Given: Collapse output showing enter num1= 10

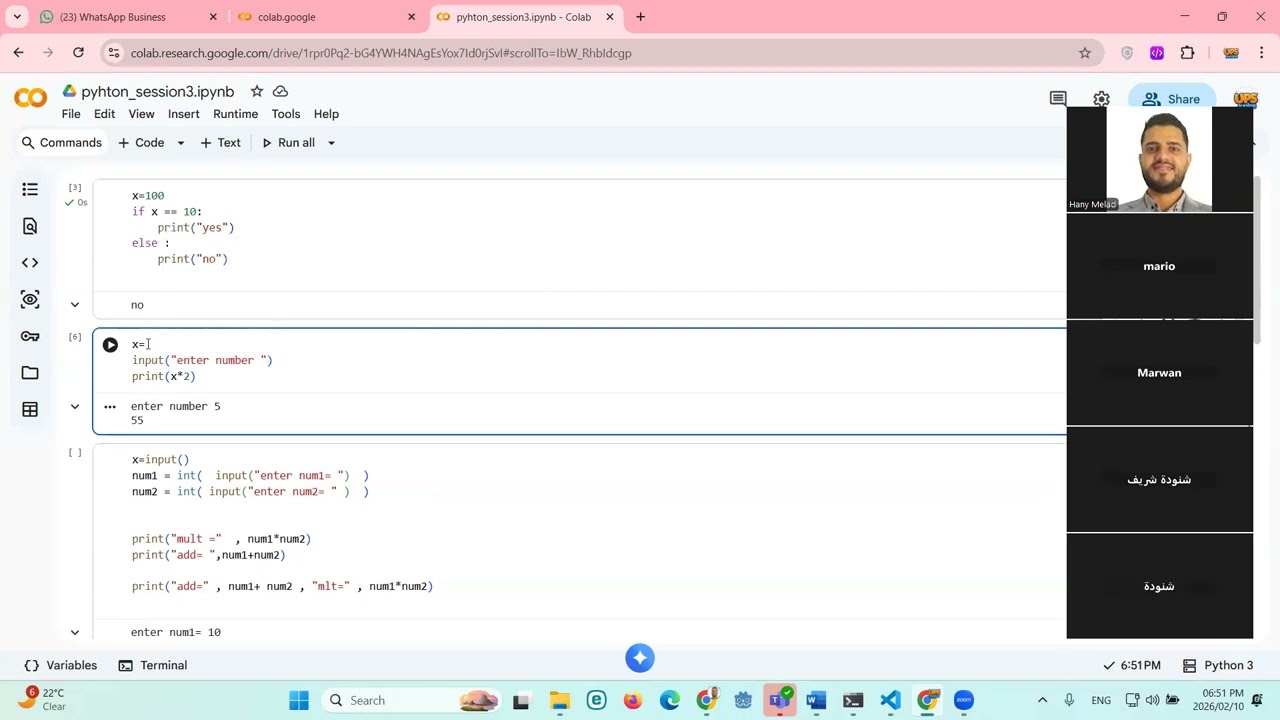Looking at the screenshot, I should (75, 633).
